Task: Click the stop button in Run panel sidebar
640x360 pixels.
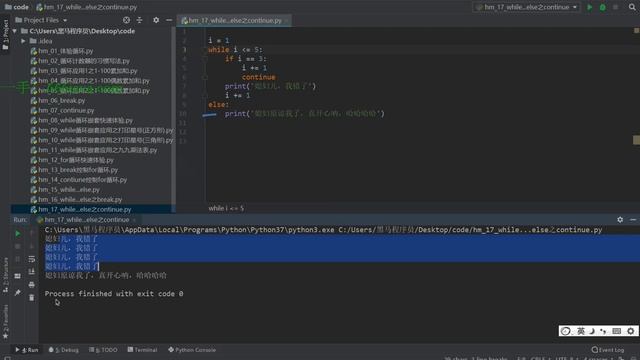Action: pos(18,247)
